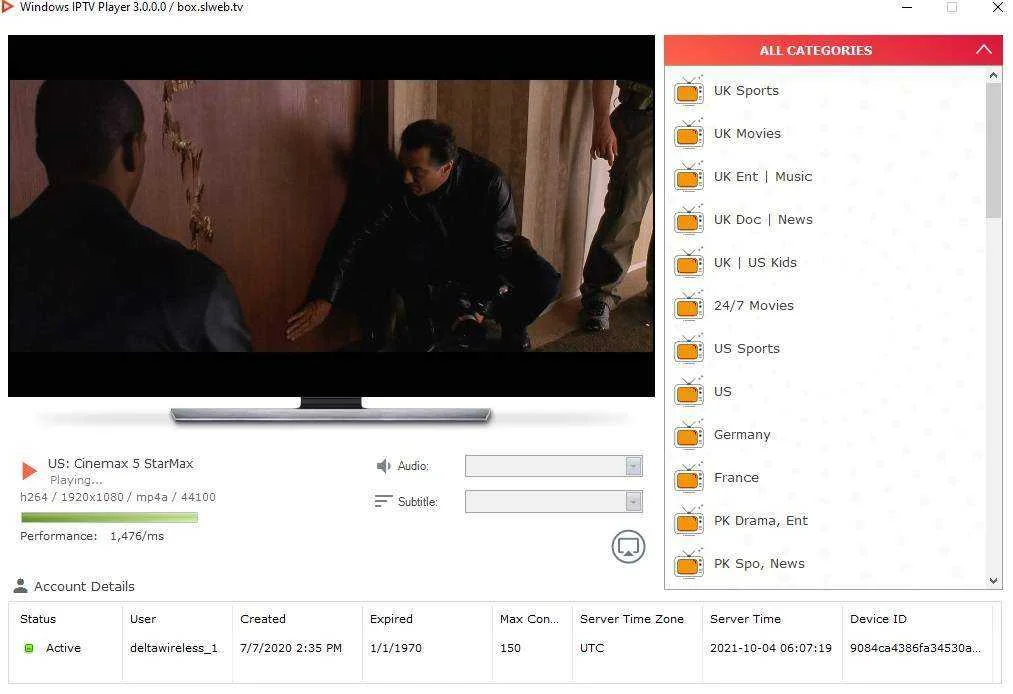Click the 9084ca4386fa34530a... device ID value

[915, 648]
